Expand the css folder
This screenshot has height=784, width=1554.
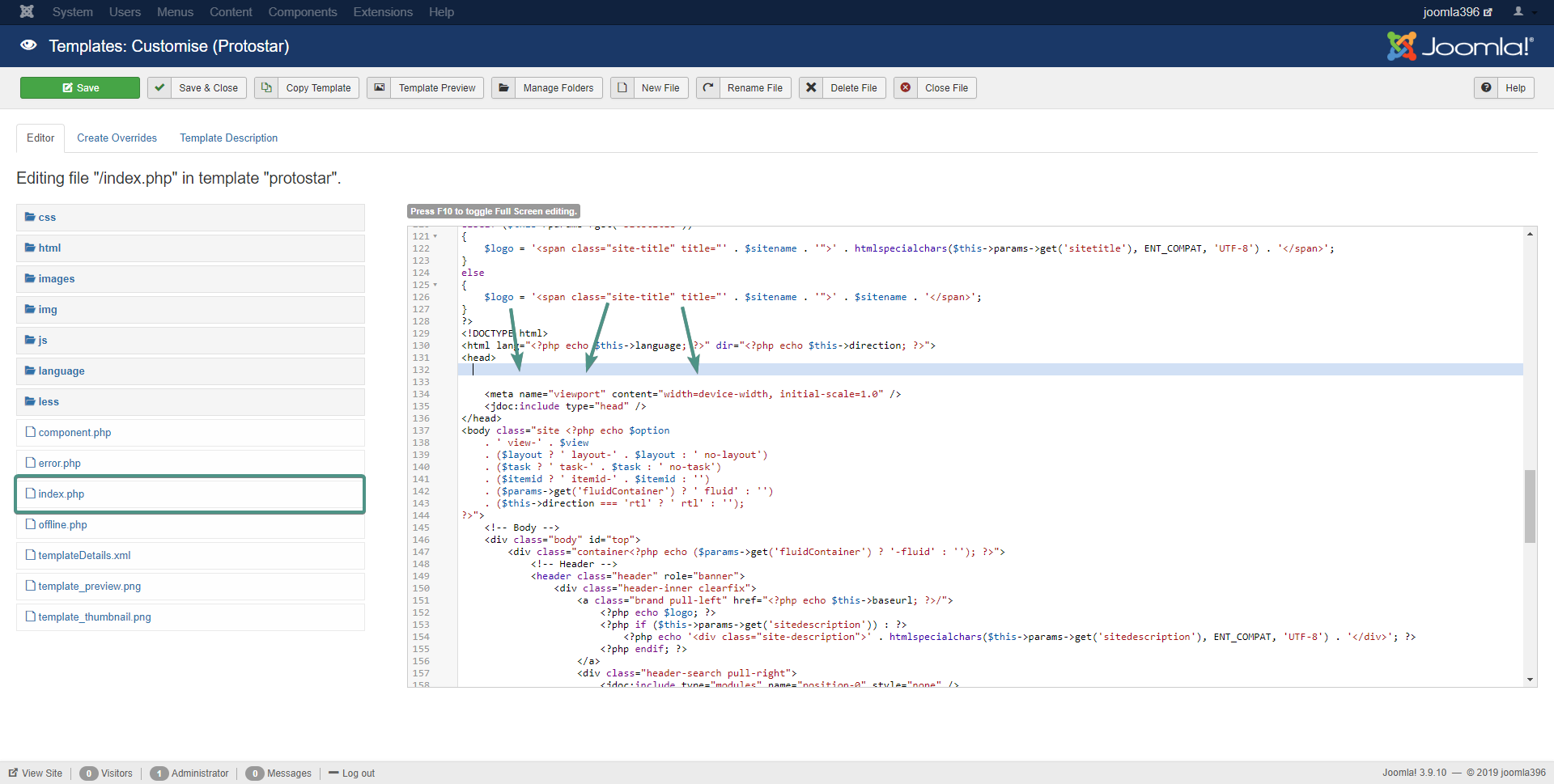point(47,218)
